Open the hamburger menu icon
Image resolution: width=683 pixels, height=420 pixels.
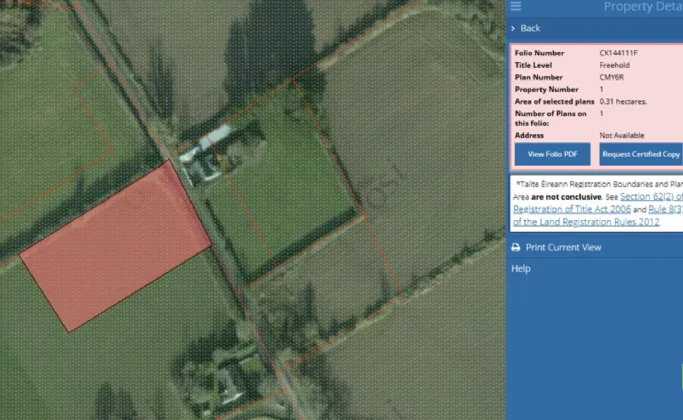tap(516, 6)
